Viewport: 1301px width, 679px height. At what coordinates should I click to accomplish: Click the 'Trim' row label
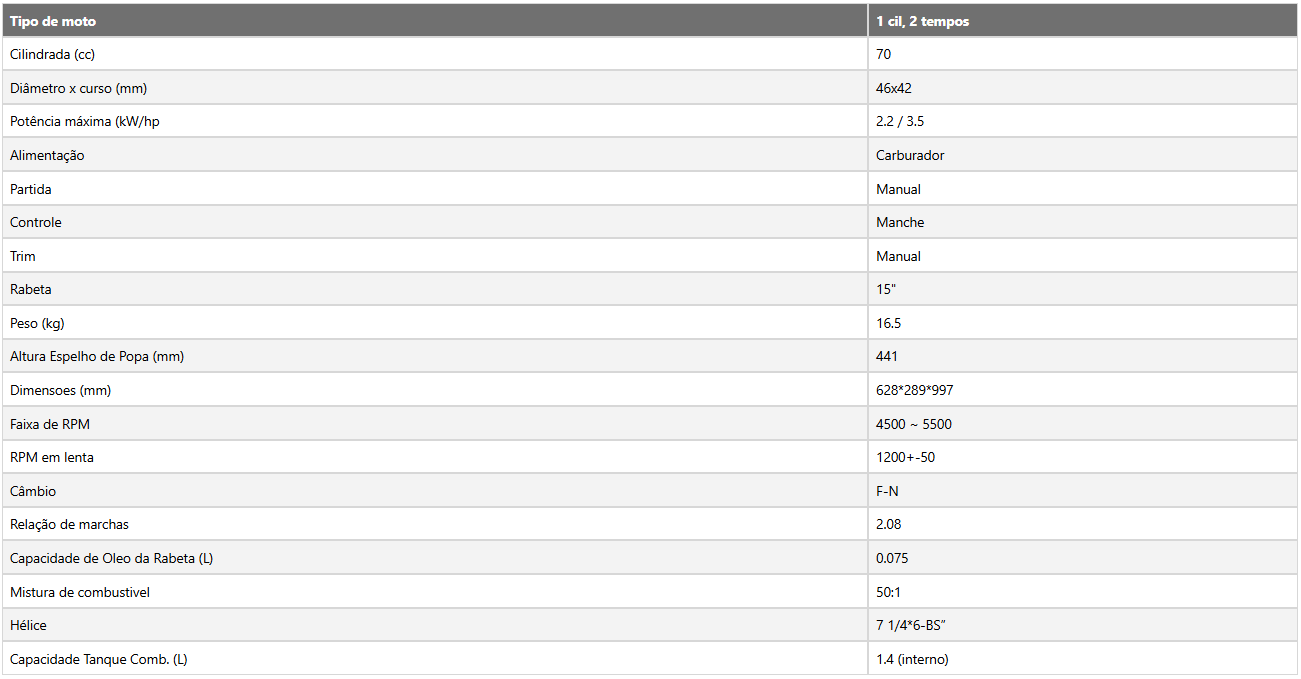coord(23,256)
